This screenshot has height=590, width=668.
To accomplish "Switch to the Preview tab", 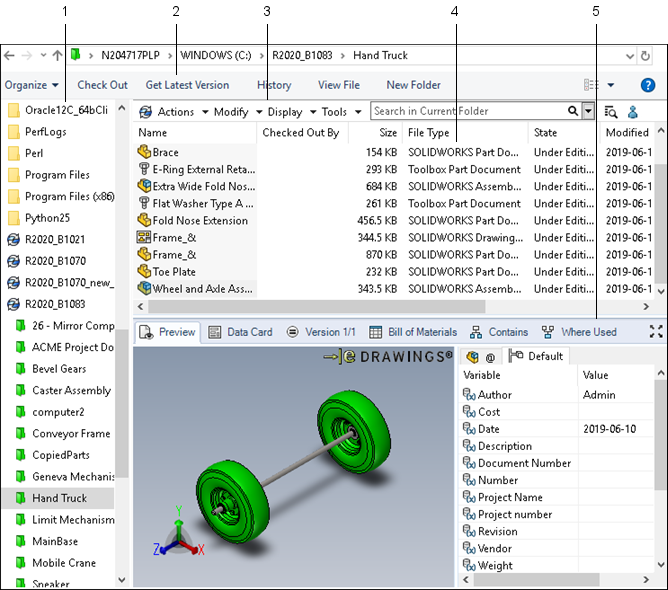I will [168, 332].
